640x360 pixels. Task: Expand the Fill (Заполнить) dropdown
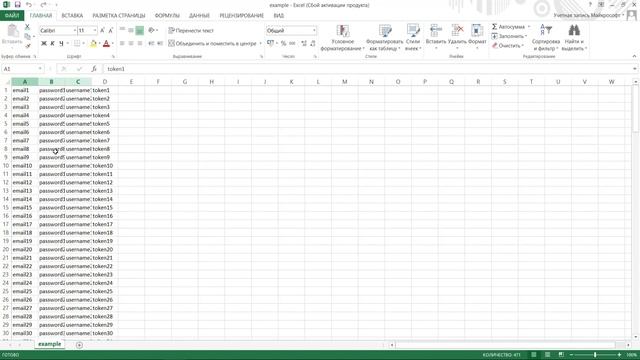tap(526, 36)
